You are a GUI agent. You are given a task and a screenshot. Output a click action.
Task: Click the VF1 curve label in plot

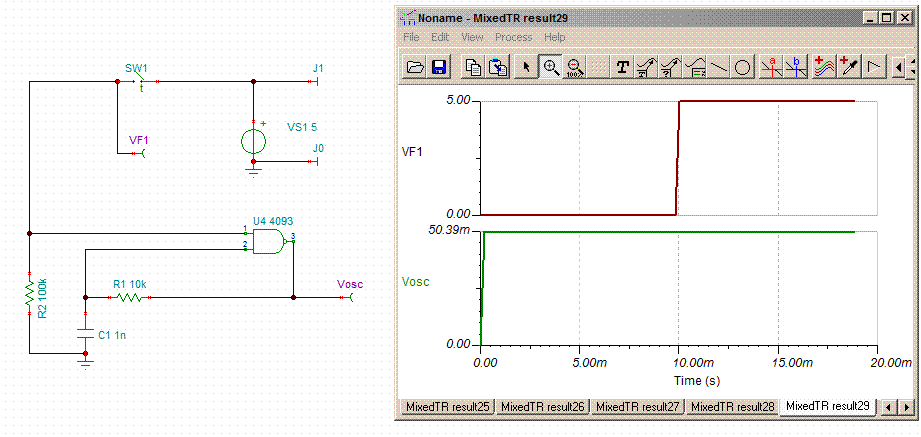coord(411,152)
